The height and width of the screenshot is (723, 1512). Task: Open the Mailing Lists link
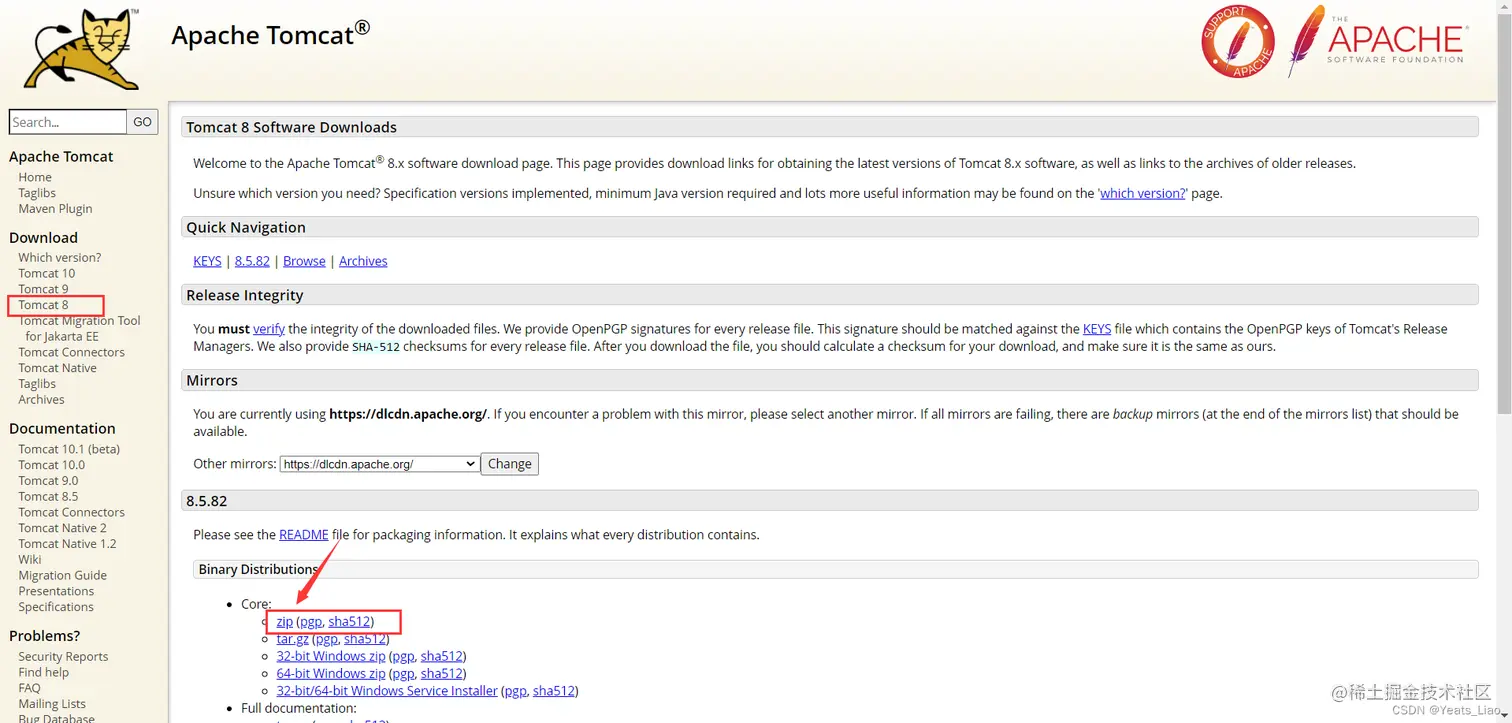pyautogui.click(x=52, y=704)
